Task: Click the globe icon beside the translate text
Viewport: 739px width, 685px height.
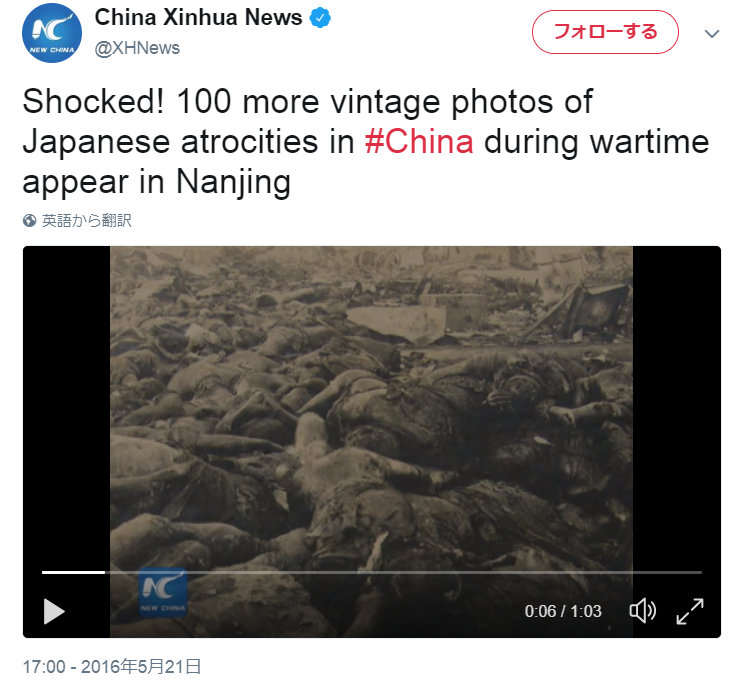Action: [x=29, y=221]
